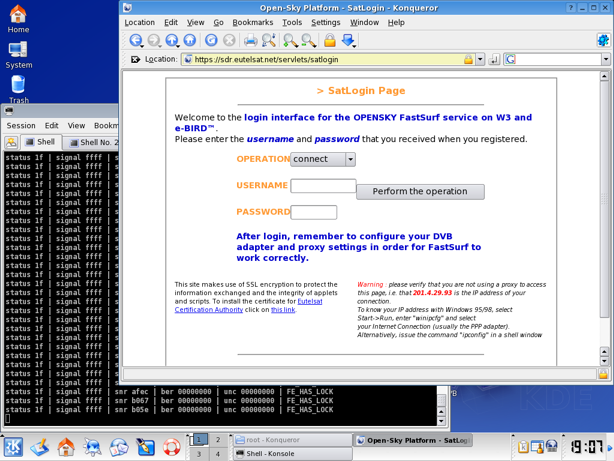This screenshot has height=461, width=614.
Task: Click the blue download arrow toolbar icon
Action: coord(348,40)
